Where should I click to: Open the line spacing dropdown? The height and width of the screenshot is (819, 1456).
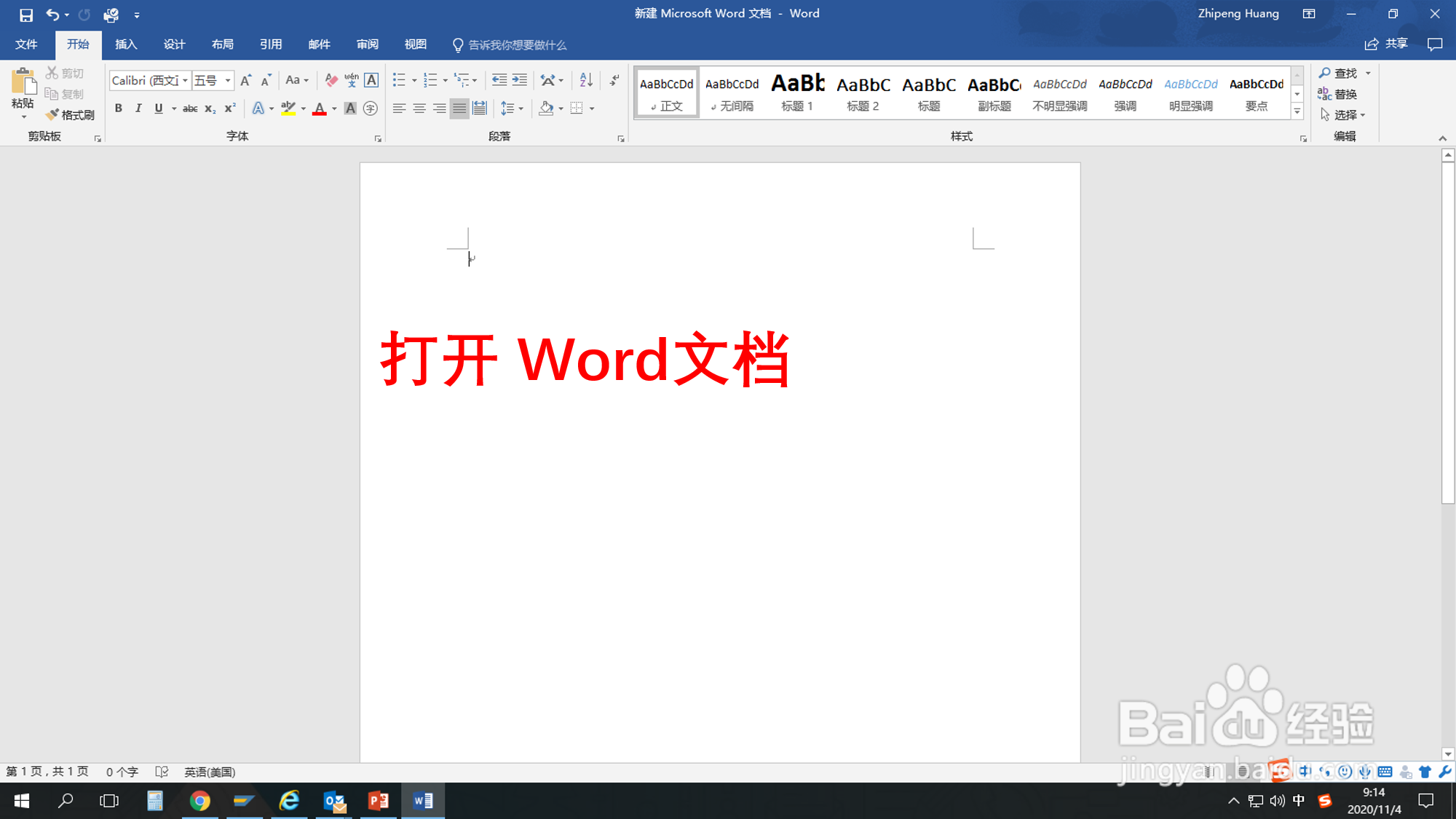click(520, 108)
